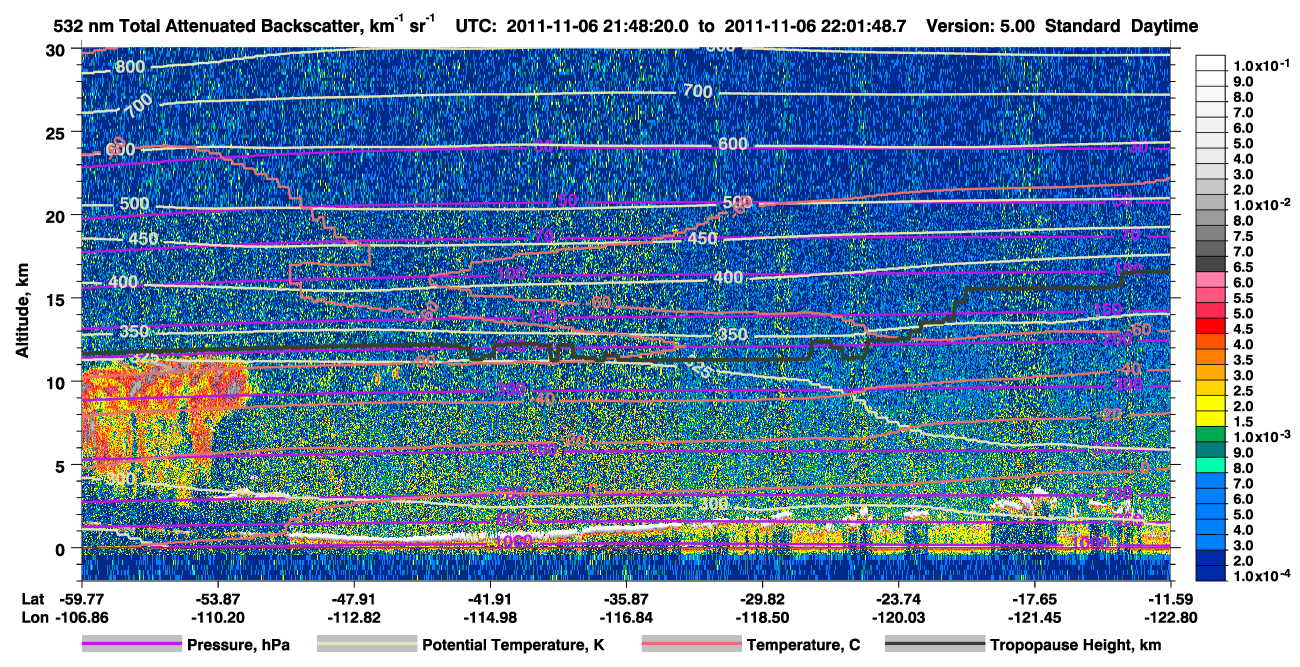Viewport: 1300px width, 667px height.
Task: Click the latitude value '-17.65'
Action: pos(1034,597)
